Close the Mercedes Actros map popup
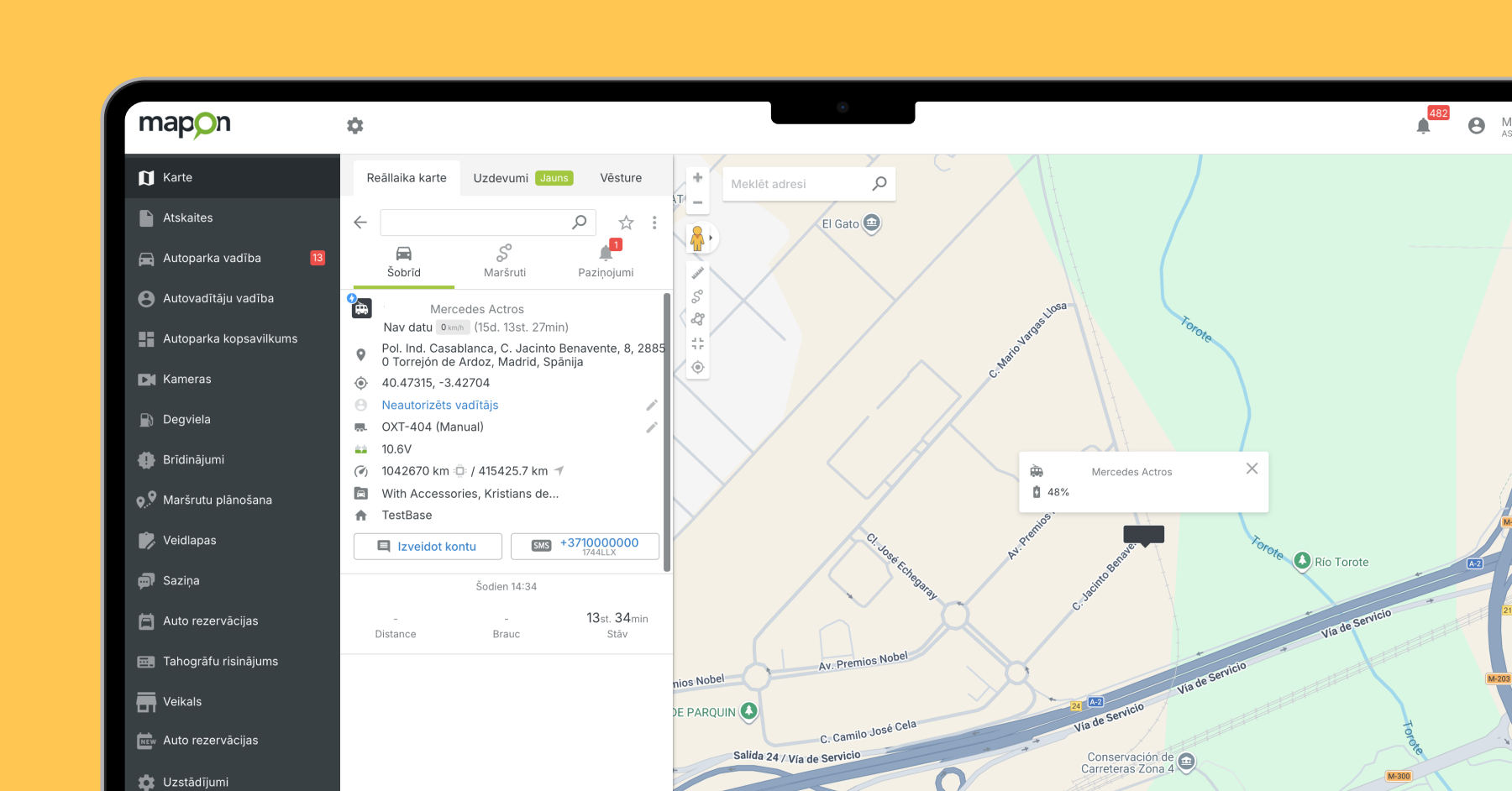Screen dimensions: 1512x791 [x=1252, y=469]
